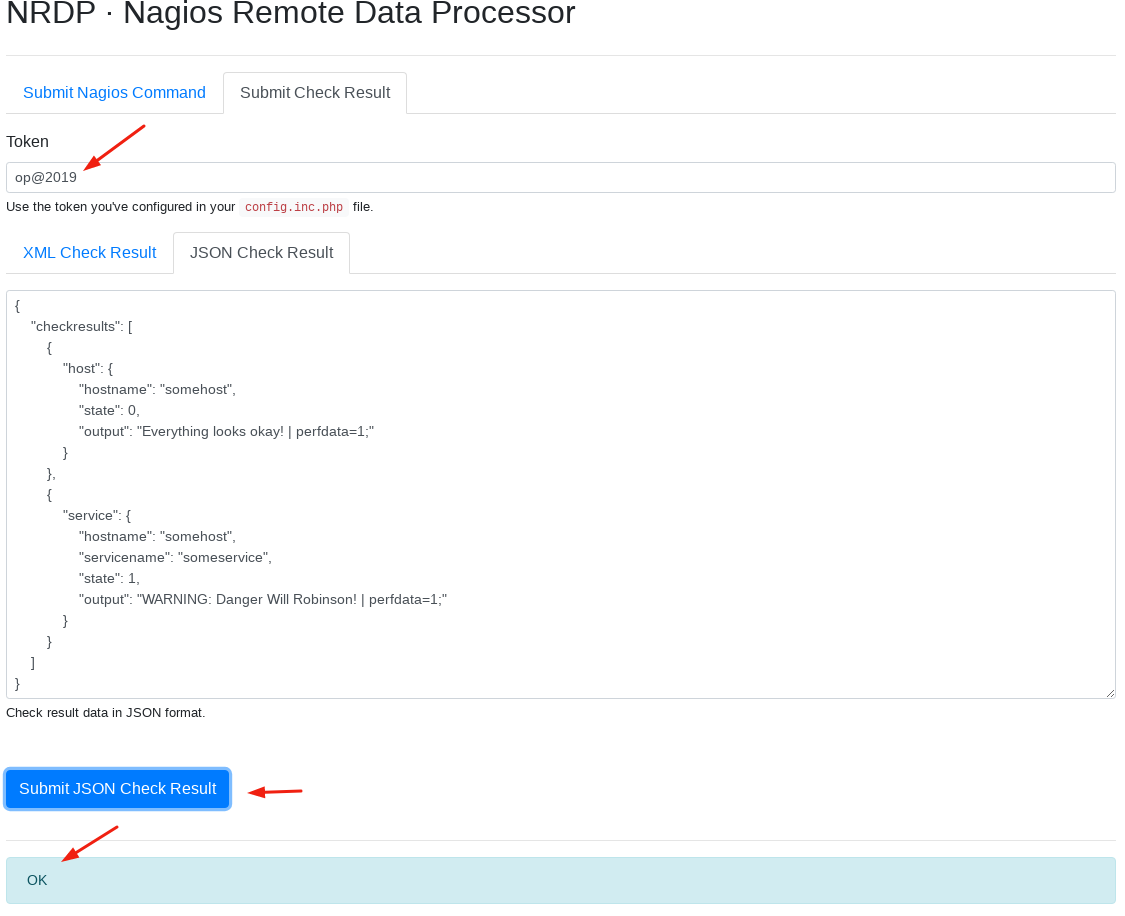Grab the textarea resize handle
The width and height of the screenshot is (1125, 916).
point(1109,692)
